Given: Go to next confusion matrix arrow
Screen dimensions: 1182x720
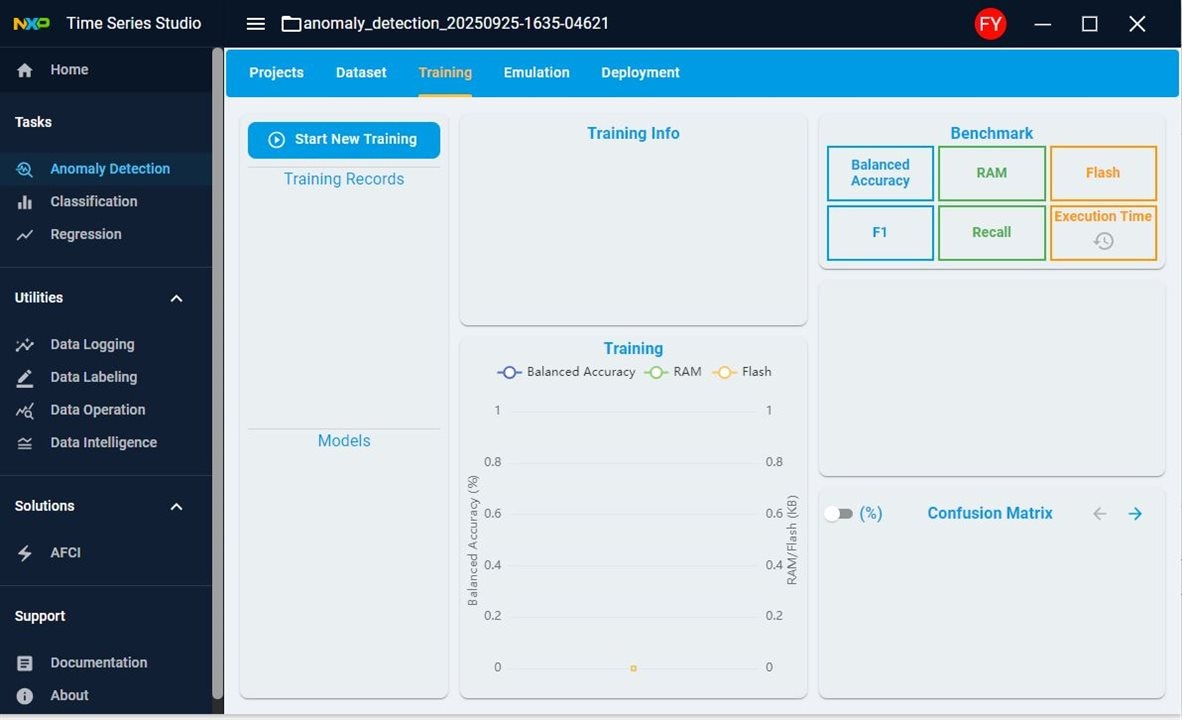Looking at the screenshot, I should point(1135,513).
